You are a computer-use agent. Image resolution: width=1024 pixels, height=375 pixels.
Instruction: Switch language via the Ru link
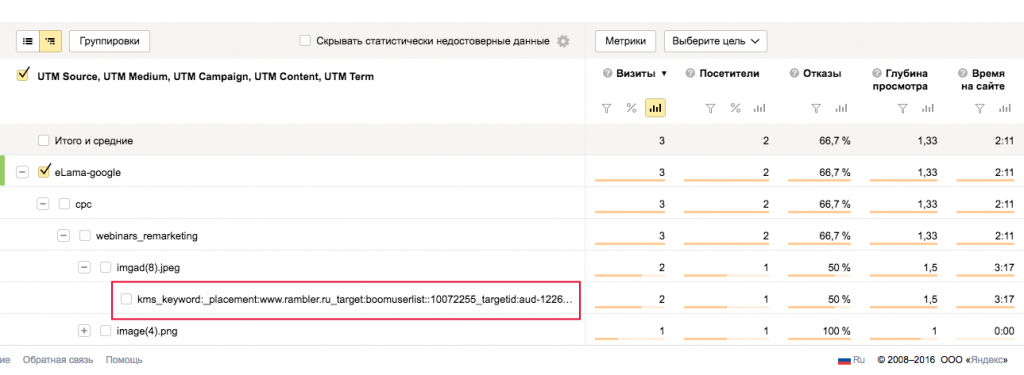click(859, 360)
